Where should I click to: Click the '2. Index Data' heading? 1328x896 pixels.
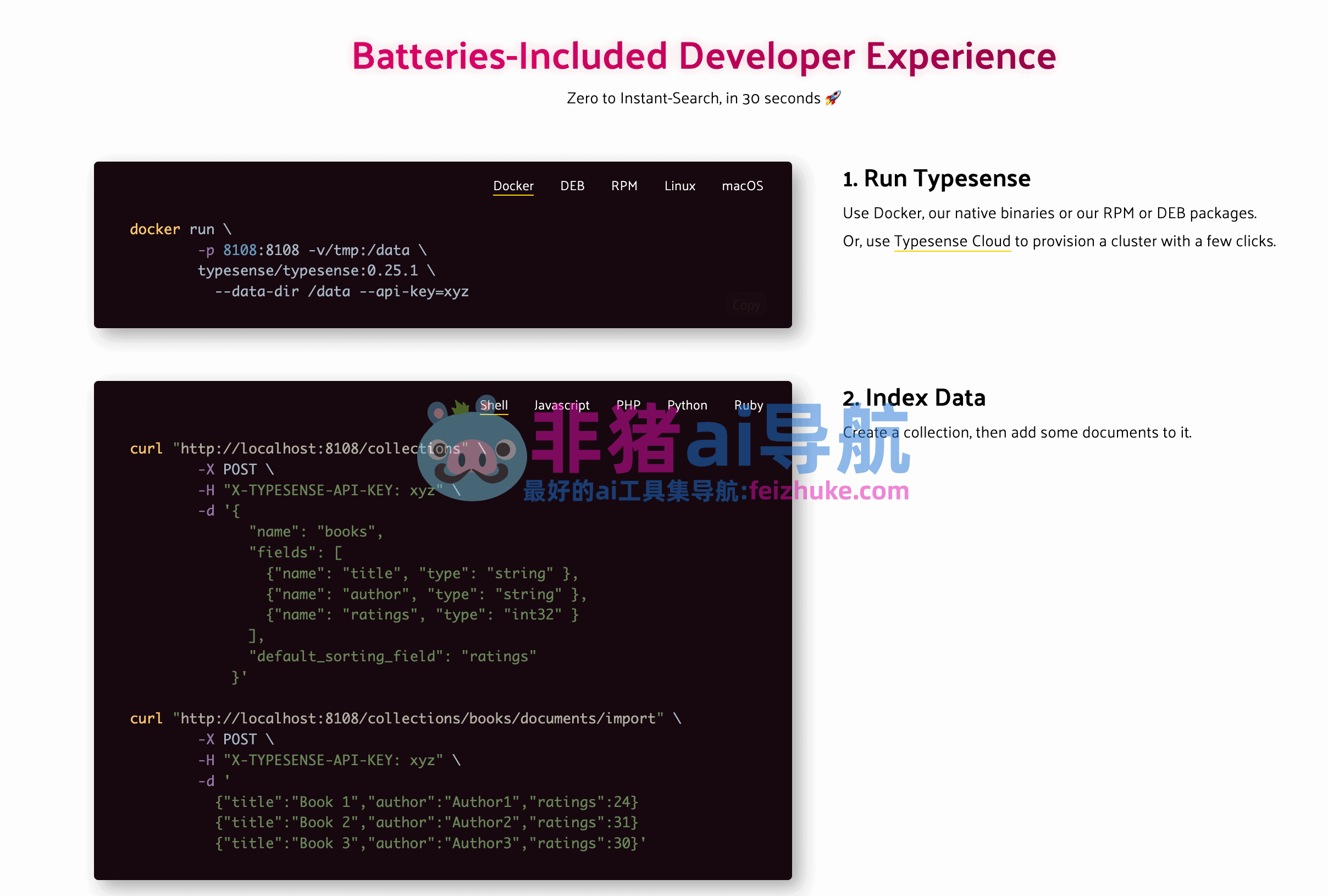click(914, 397)
